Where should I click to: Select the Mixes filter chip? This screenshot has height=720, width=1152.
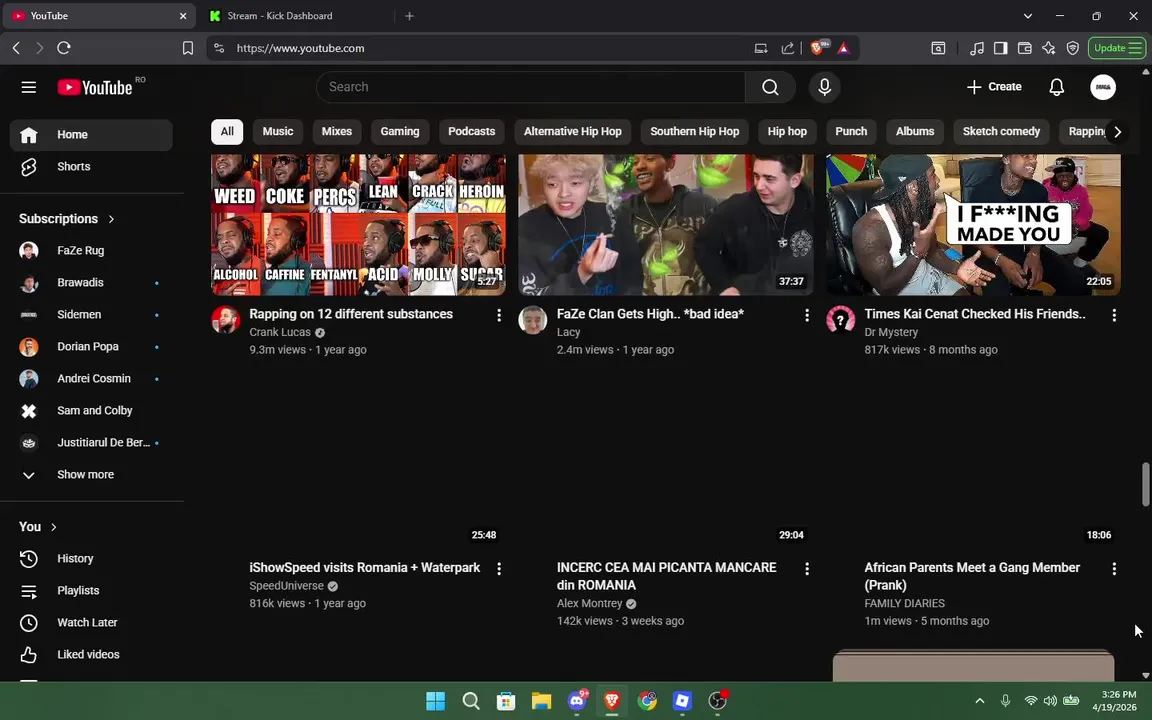click(x=336, y=132)
